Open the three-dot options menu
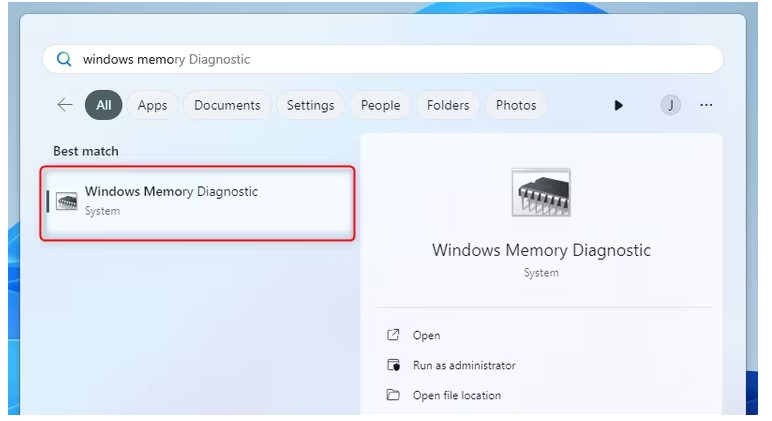772x421 pixels. (706, 105)
